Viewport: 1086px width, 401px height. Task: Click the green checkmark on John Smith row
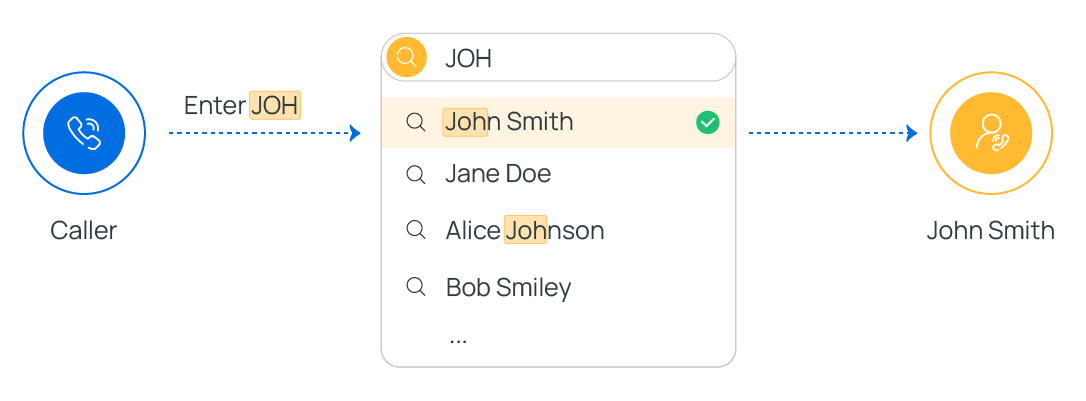click(708, 122)
